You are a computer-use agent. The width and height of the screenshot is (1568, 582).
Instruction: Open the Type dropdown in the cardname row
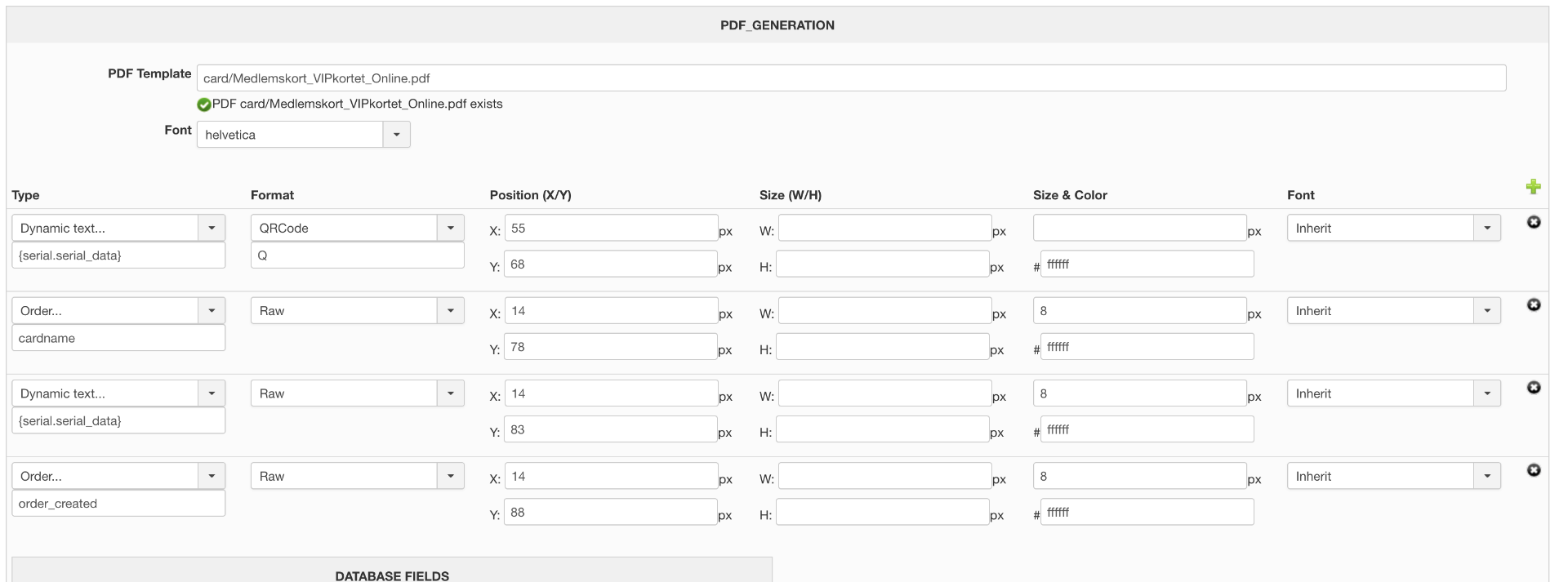212,311
